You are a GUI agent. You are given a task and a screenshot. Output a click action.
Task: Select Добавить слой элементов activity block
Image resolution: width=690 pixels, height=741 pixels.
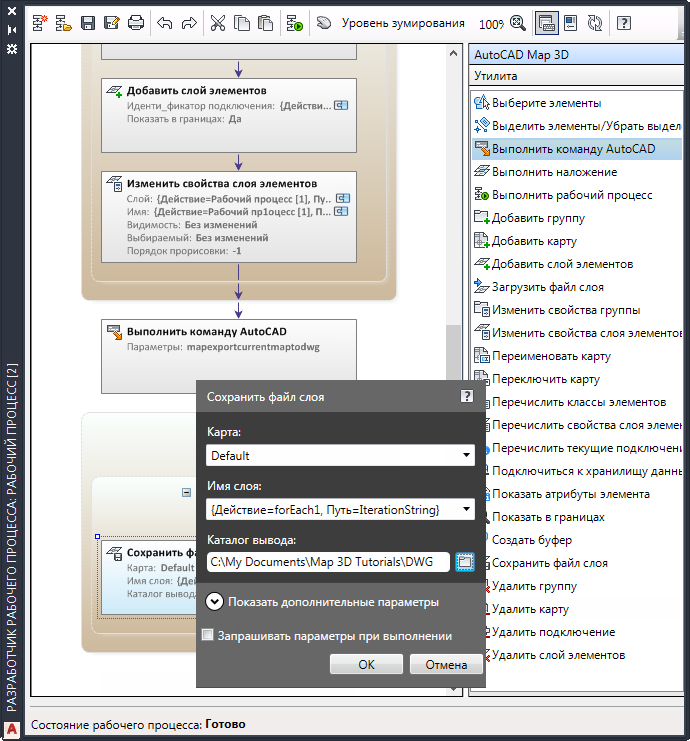coord(229,115)
